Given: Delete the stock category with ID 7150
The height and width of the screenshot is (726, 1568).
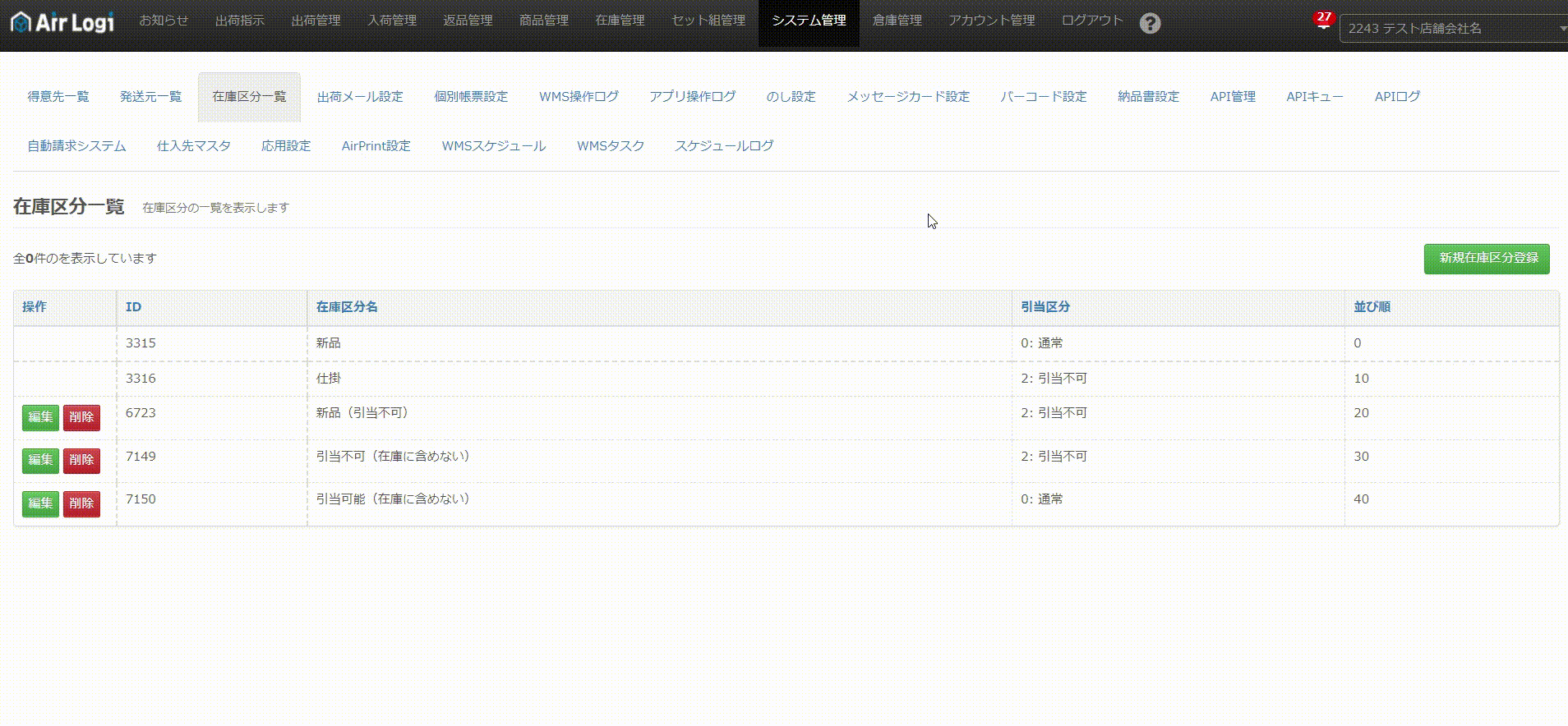Looking at the screenshot, I should pyautogui.click(x=81, y=503).
